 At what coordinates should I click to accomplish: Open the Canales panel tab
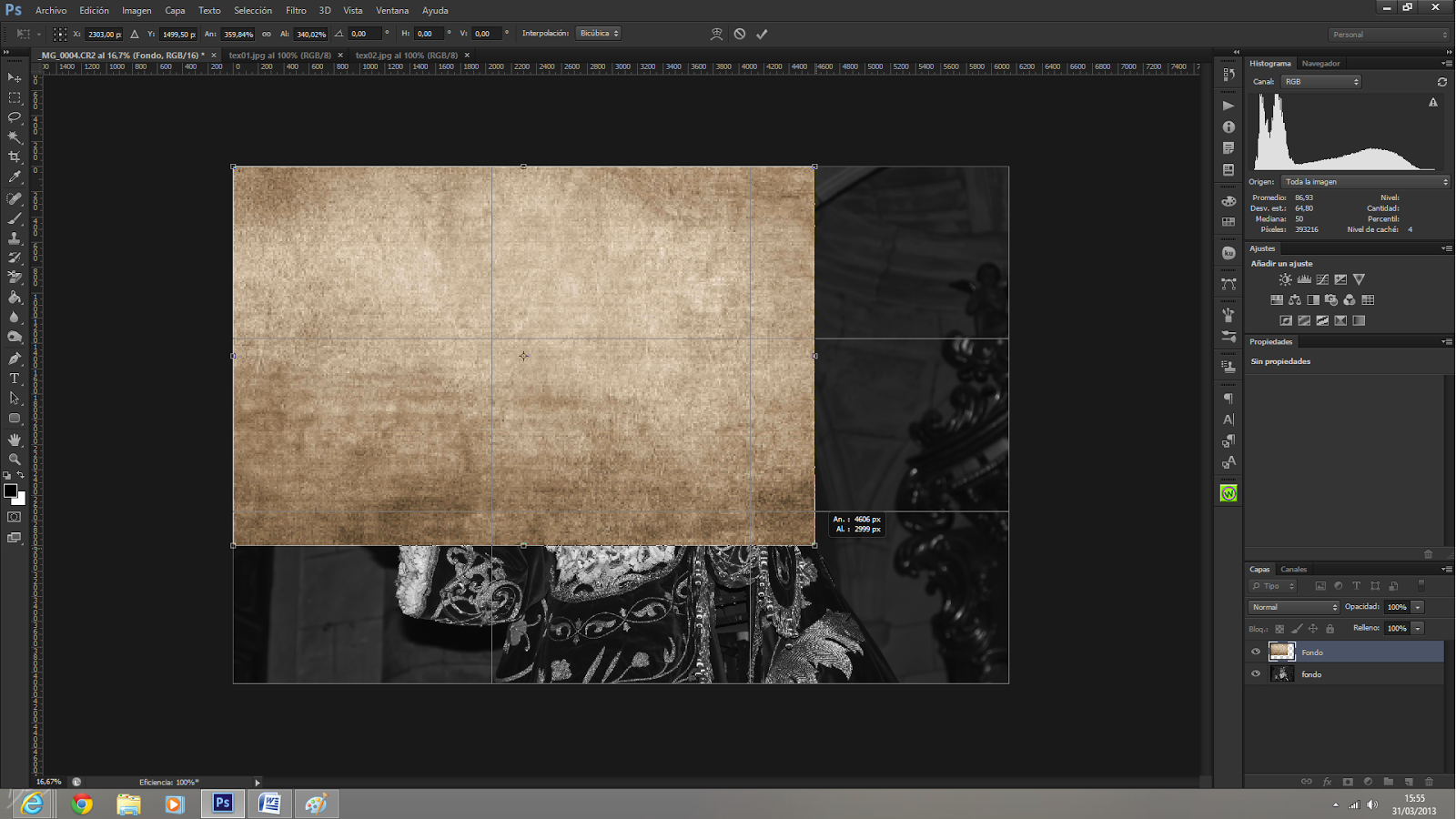1293,570
